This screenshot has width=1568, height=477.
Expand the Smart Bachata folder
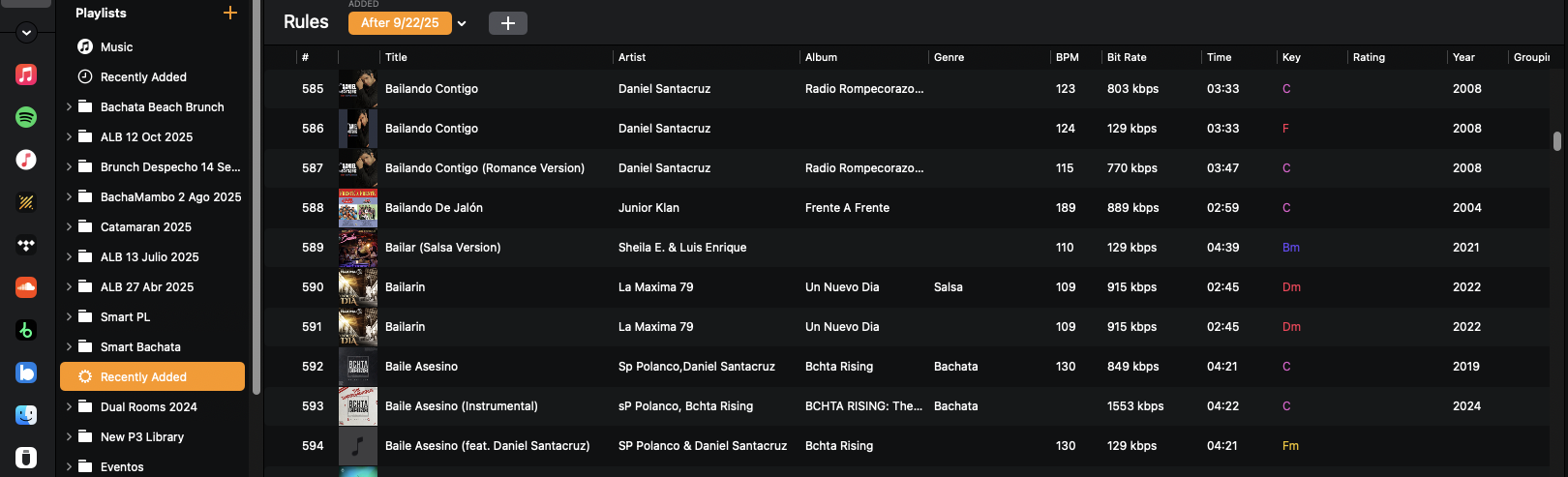coord(69,347)
